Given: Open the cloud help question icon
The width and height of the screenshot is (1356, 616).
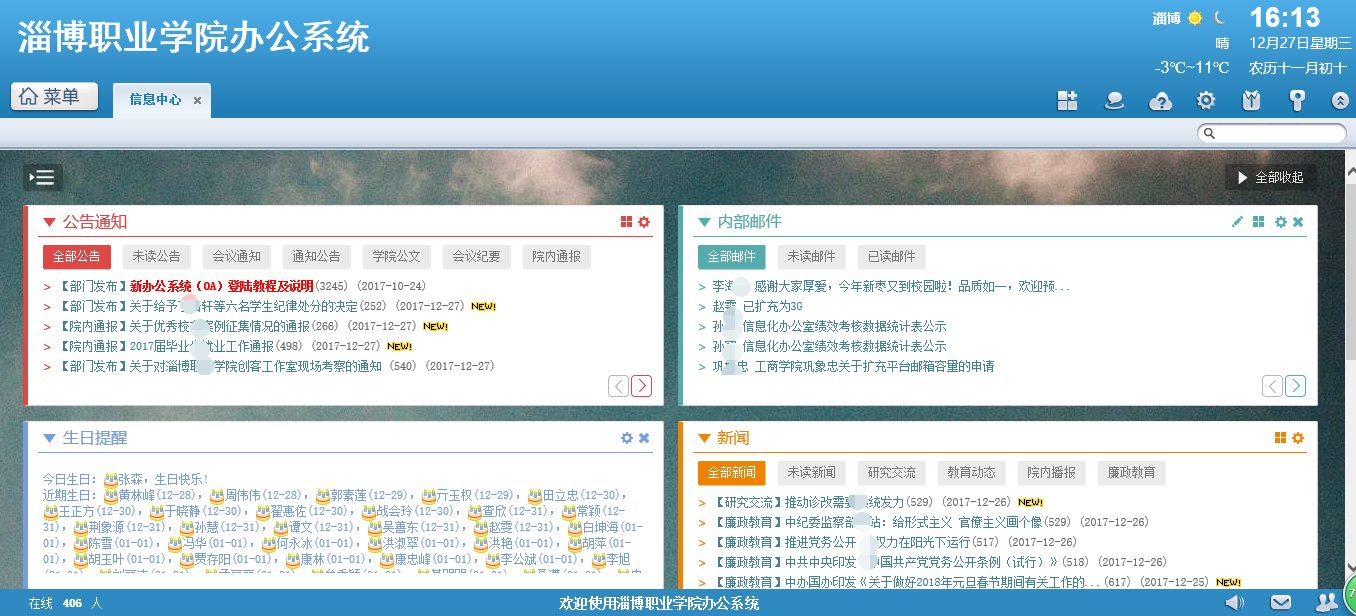Looking at the screenshot, I should point(1160,100).
